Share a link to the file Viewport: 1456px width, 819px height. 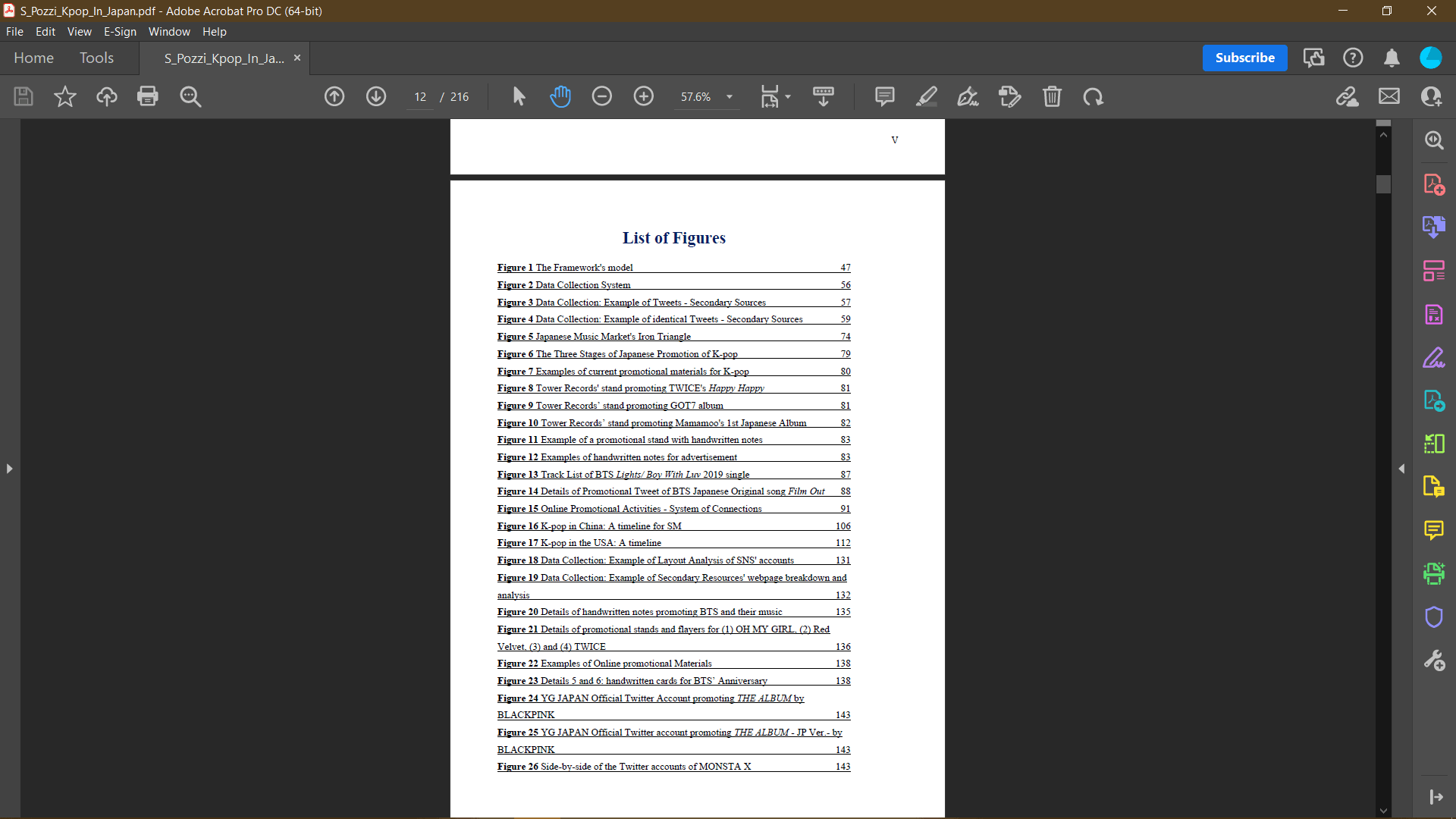pyautogui.click(x=1348, y=96)
